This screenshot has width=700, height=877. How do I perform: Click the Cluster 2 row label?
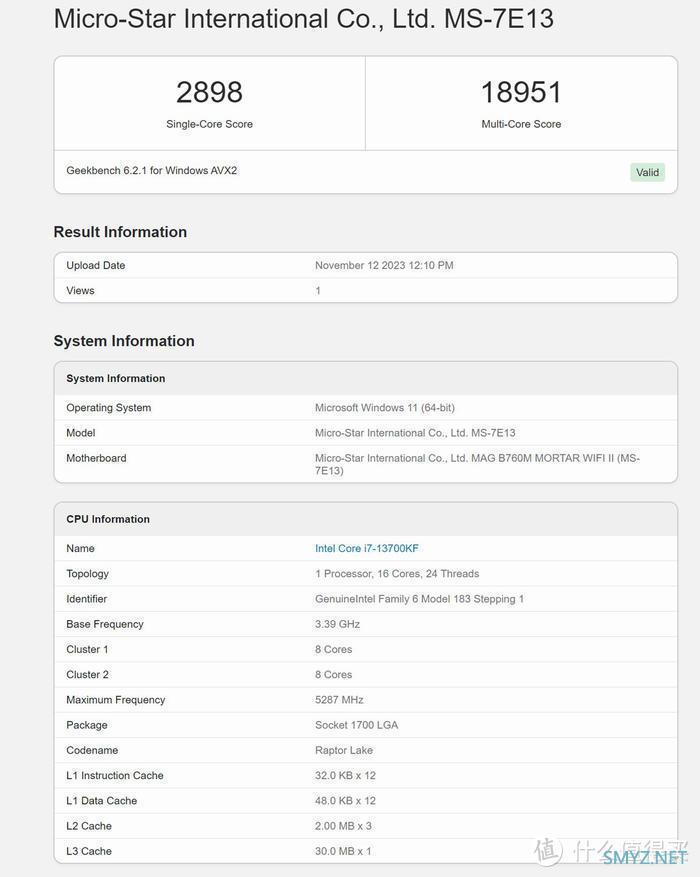pyautogui.click(x=87, y=675)
